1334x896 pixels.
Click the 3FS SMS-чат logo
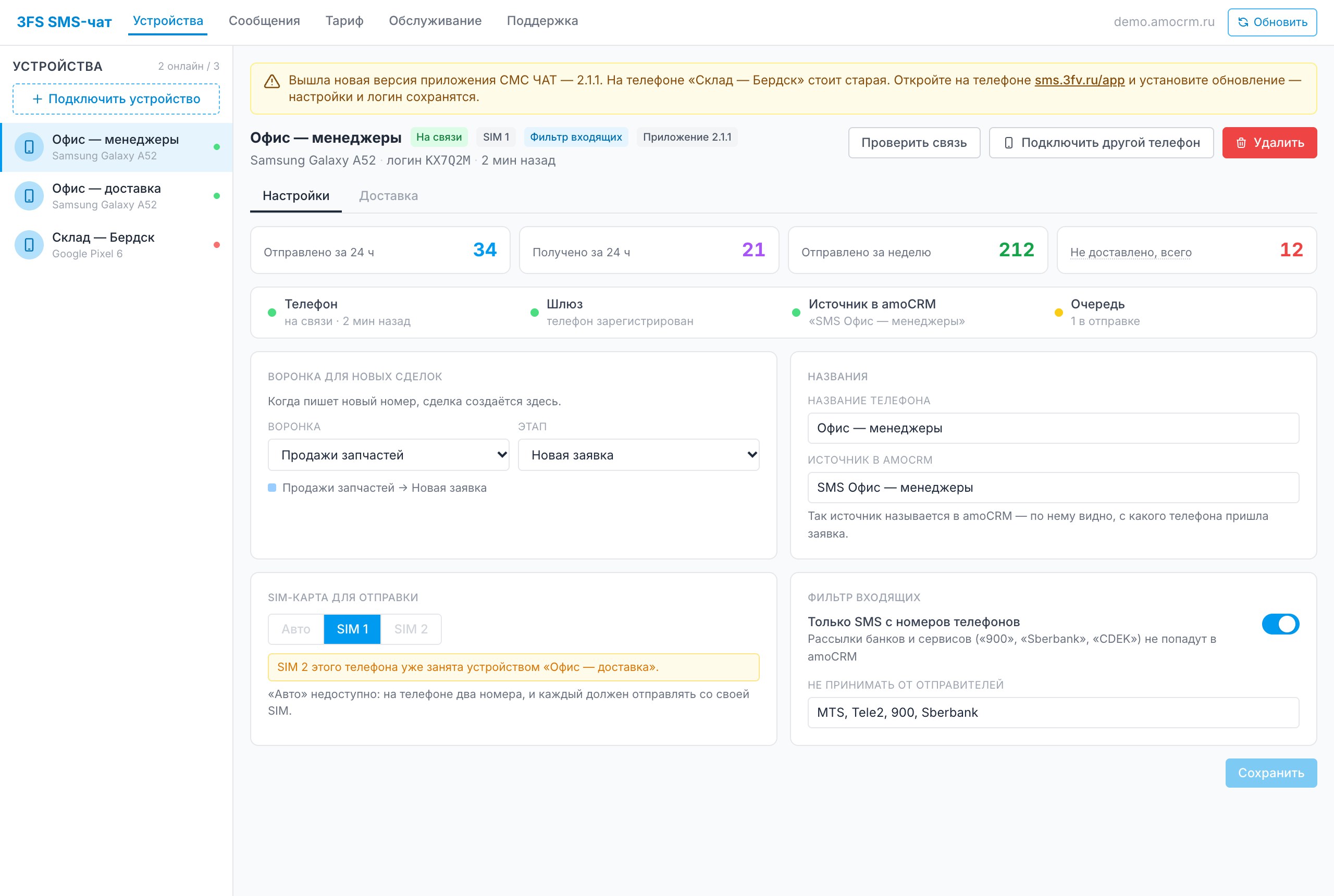tap(64, 22)
